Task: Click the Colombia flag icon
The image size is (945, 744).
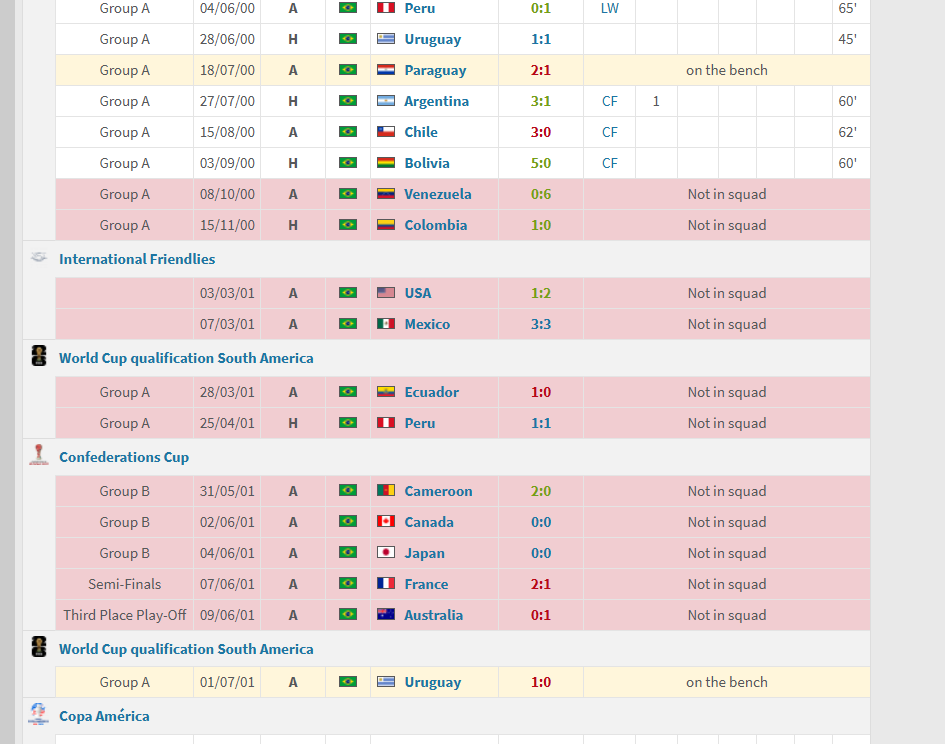Action: tap(386, 225)
